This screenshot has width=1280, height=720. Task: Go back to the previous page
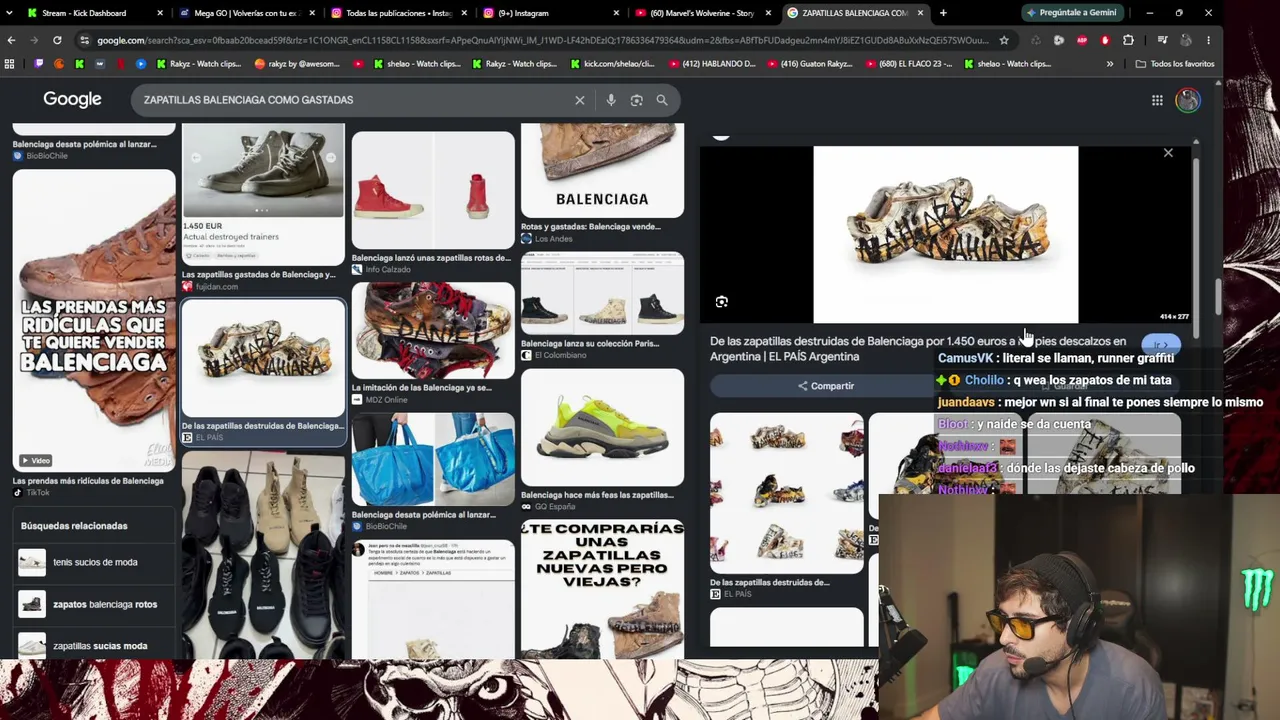tap(11, 40)
